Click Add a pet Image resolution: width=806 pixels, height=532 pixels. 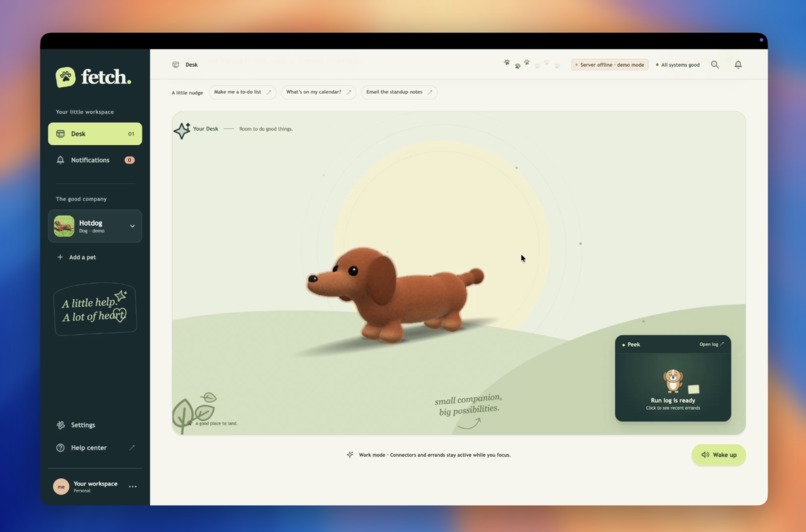click(x=82, y=257)
